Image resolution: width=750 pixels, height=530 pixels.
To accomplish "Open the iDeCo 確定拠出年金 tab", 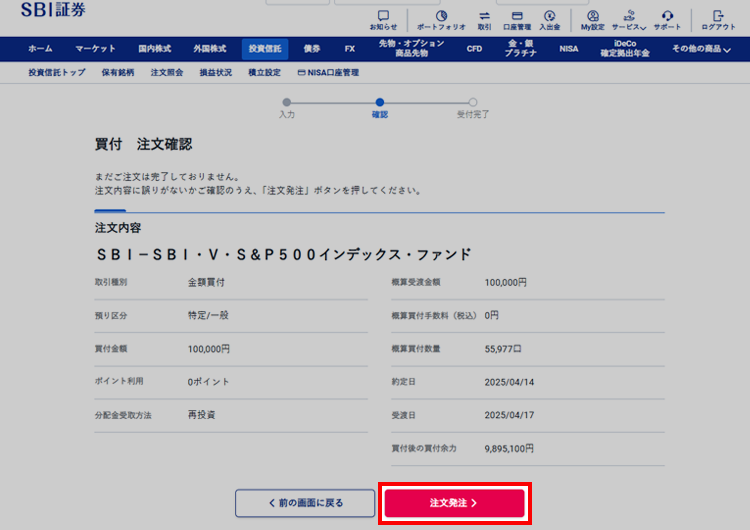I will coord(625,48).
